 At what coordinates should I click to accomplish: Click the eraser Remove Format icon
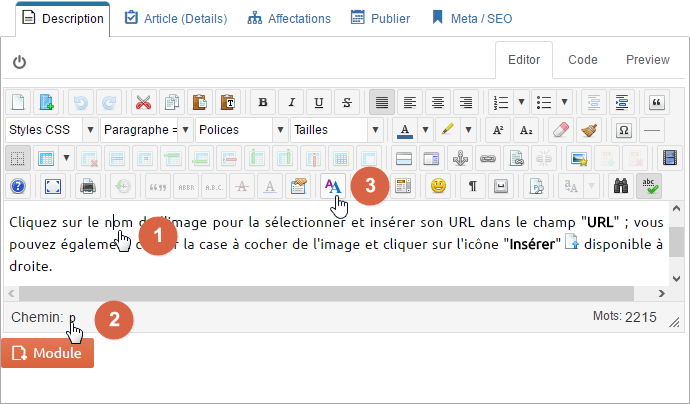point(561,130)
